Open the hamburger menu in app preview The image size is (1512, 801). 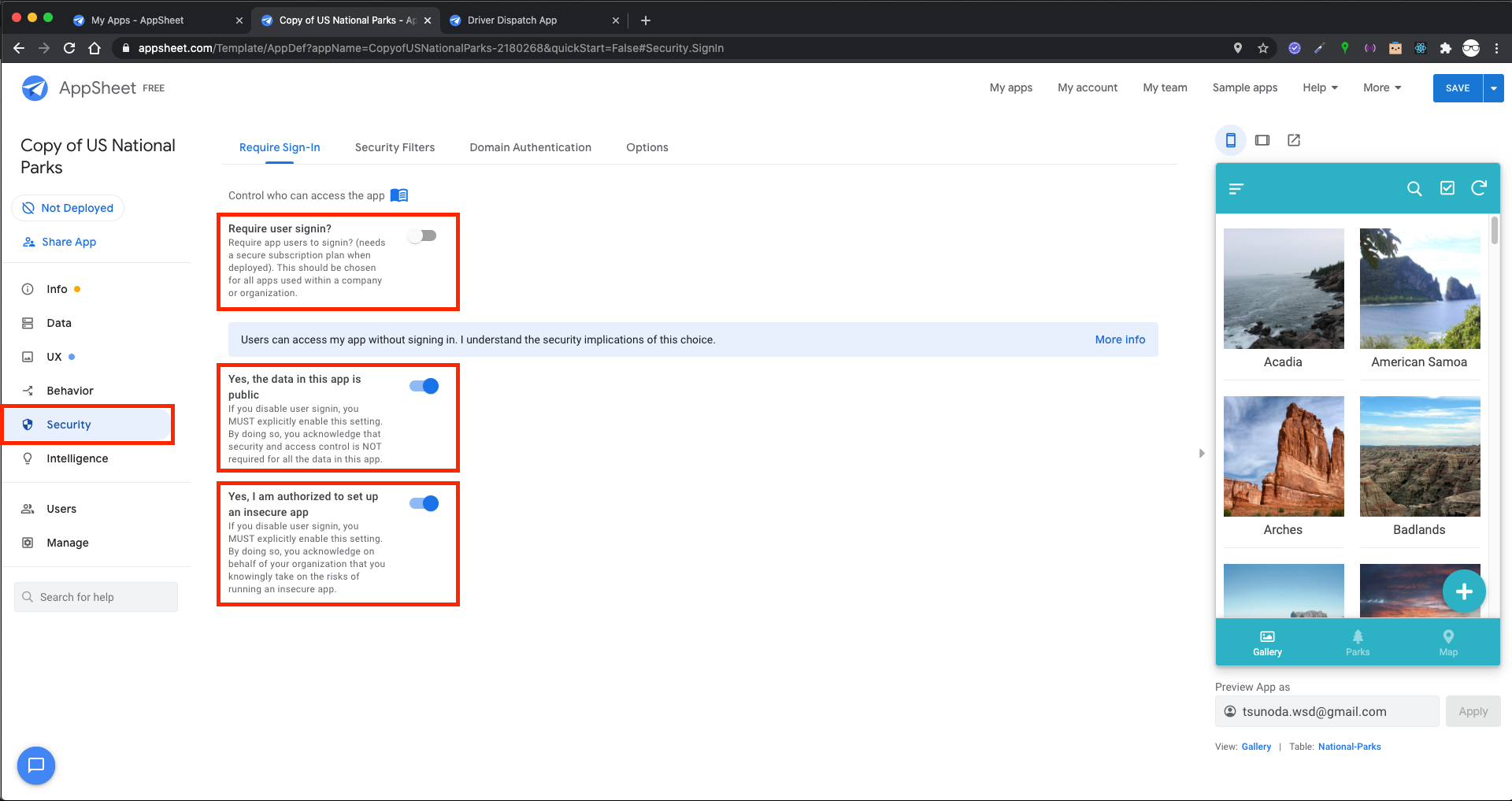1236,188
